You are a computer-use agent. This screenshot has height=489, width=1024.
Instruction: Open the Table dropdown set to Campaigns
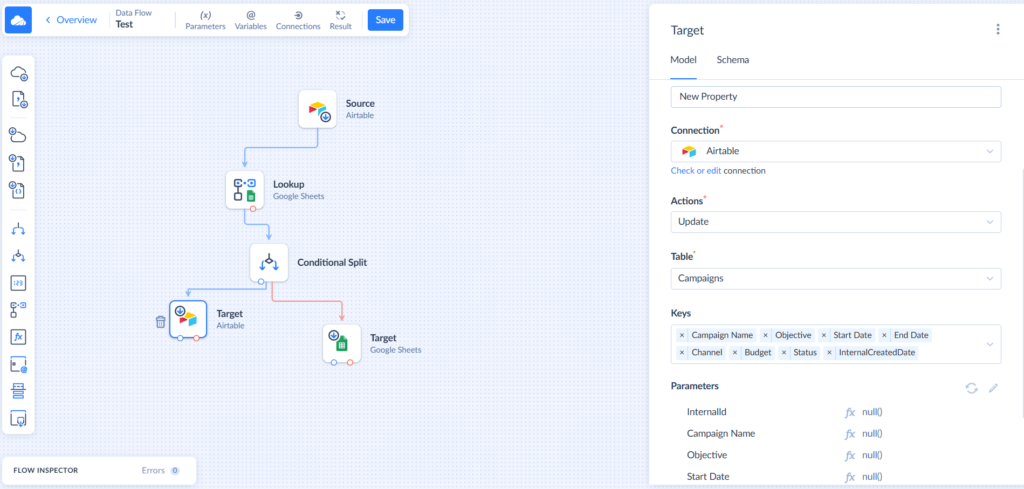[x=835, y=279]
